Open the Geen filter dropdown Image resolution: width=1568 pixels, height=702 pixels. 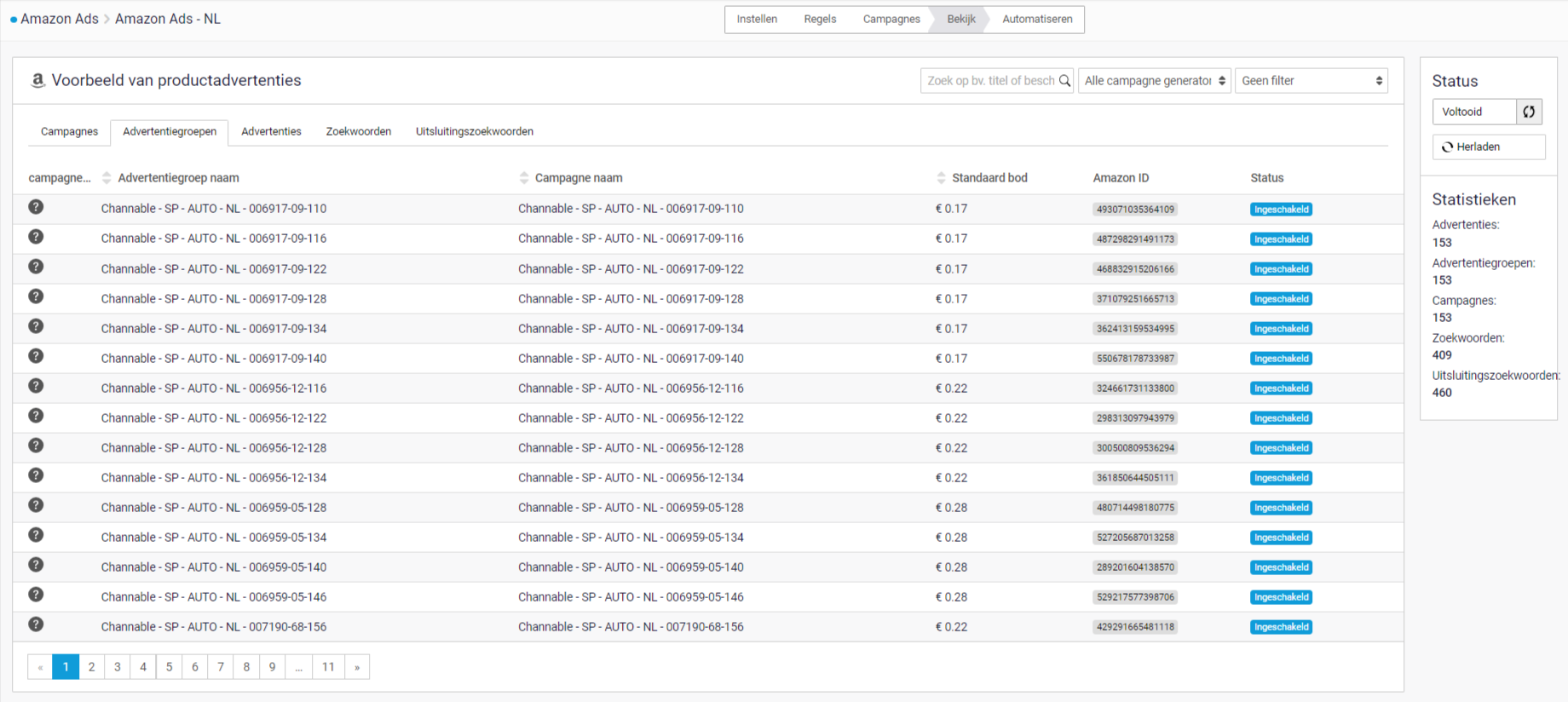(1311, 81)
